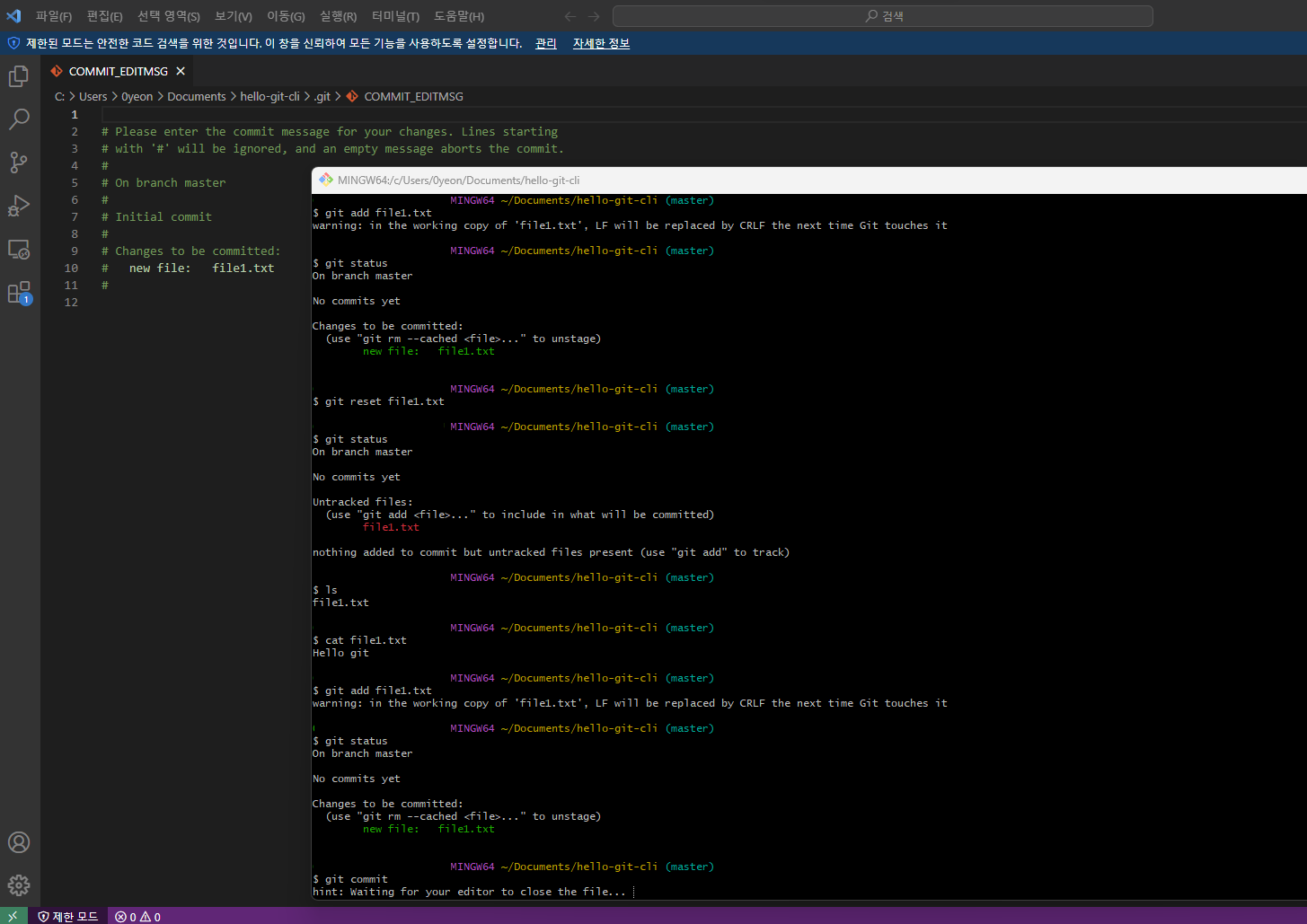Click the 검색 command center box
Screen dimensions: 1307x924
(x=882, y=16)
